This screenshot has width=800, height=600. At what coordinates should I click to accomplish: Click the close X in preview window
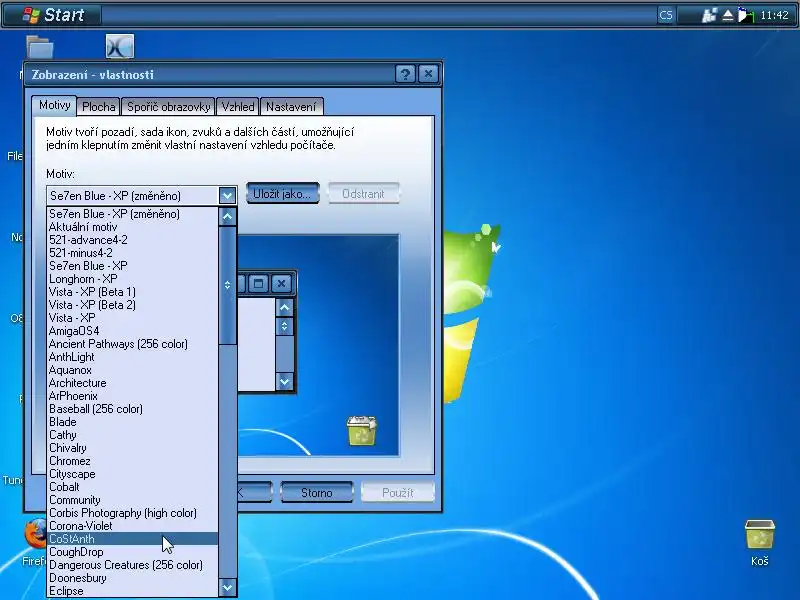(281, 283)
